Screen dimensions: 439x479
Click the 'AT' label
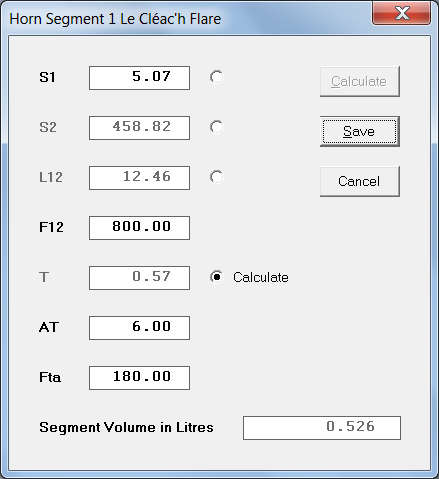coord(49,327)
